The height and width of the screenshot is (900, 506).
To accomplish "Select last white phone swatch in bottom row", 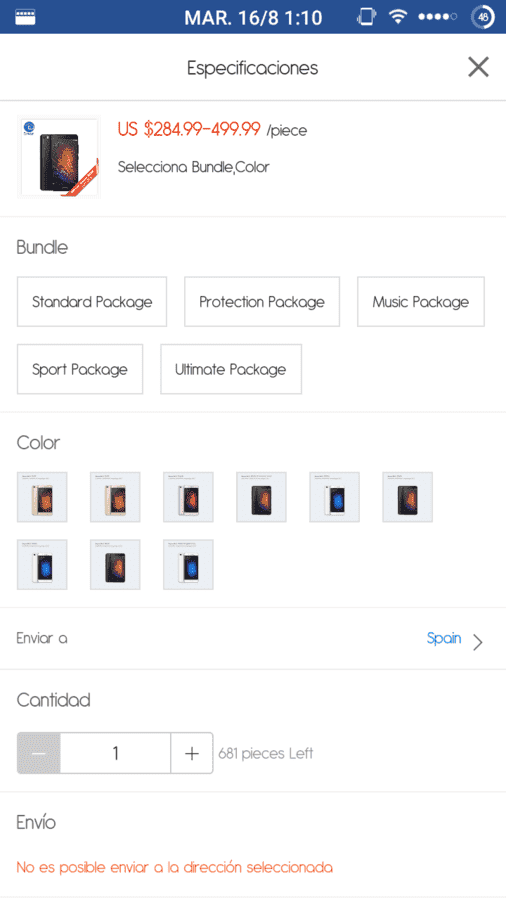I will tap(188, 564).
